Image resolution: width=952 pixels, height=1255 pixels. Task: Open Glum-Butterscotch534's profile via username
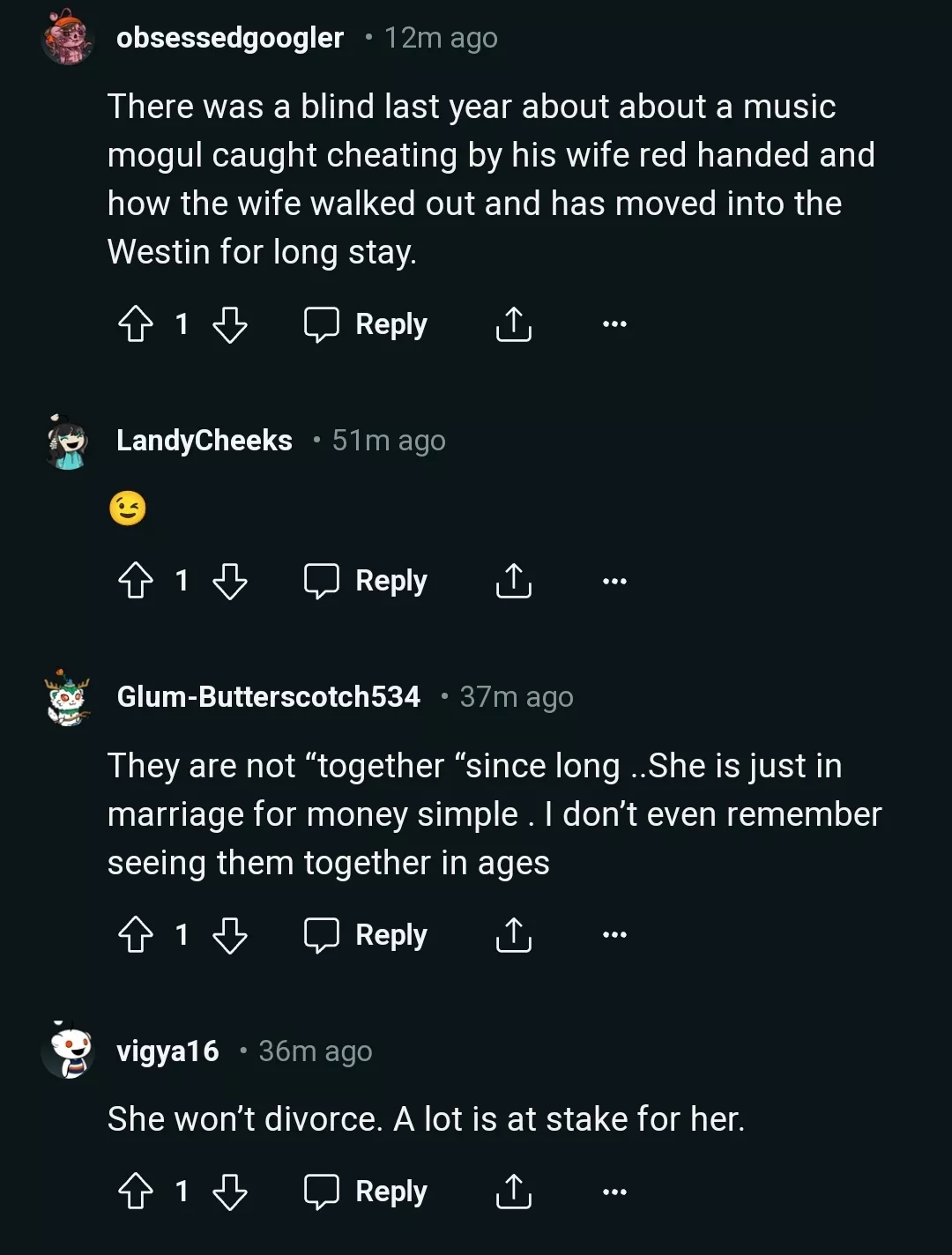[x=268, y=696]
